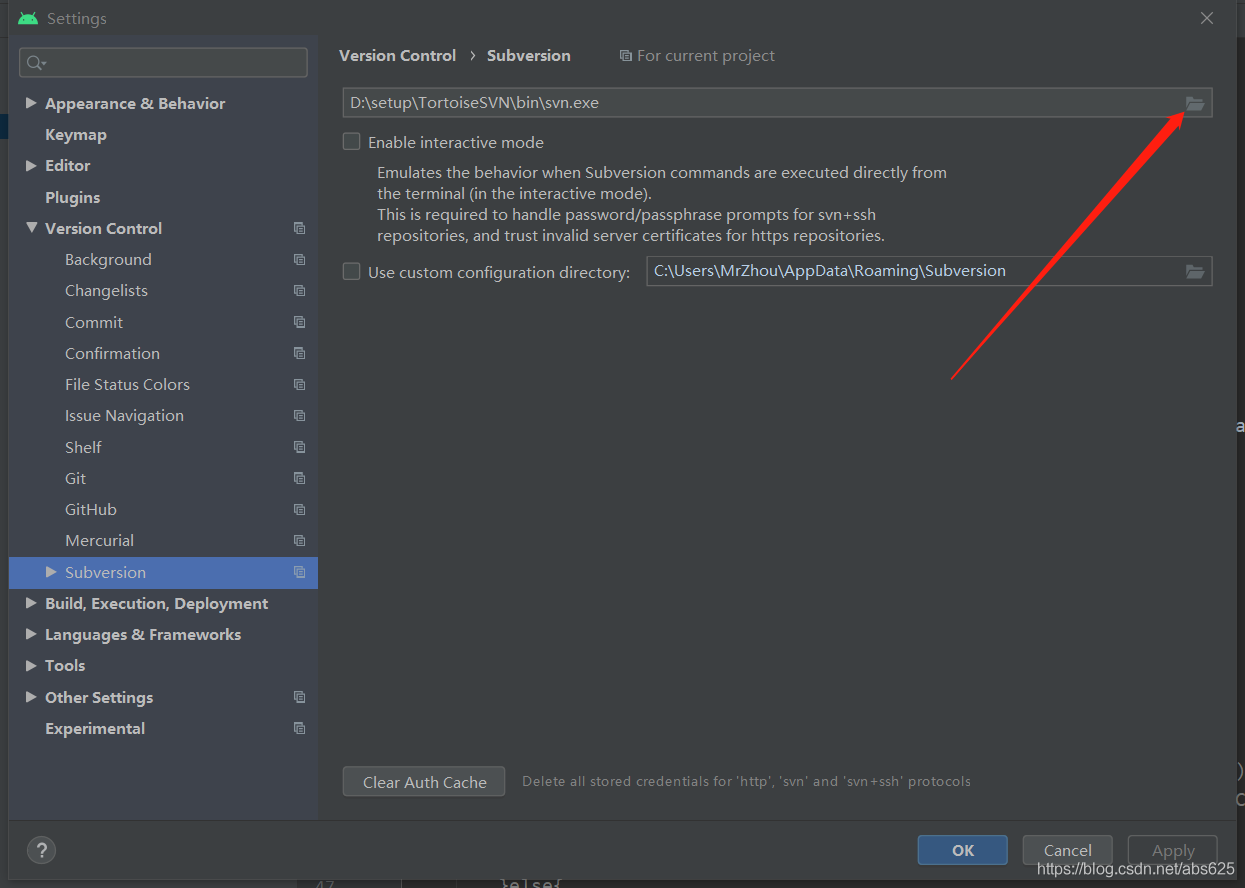Collapse the Version Control section
This screenshot has height=888, width=1245.
coord(30,228)
